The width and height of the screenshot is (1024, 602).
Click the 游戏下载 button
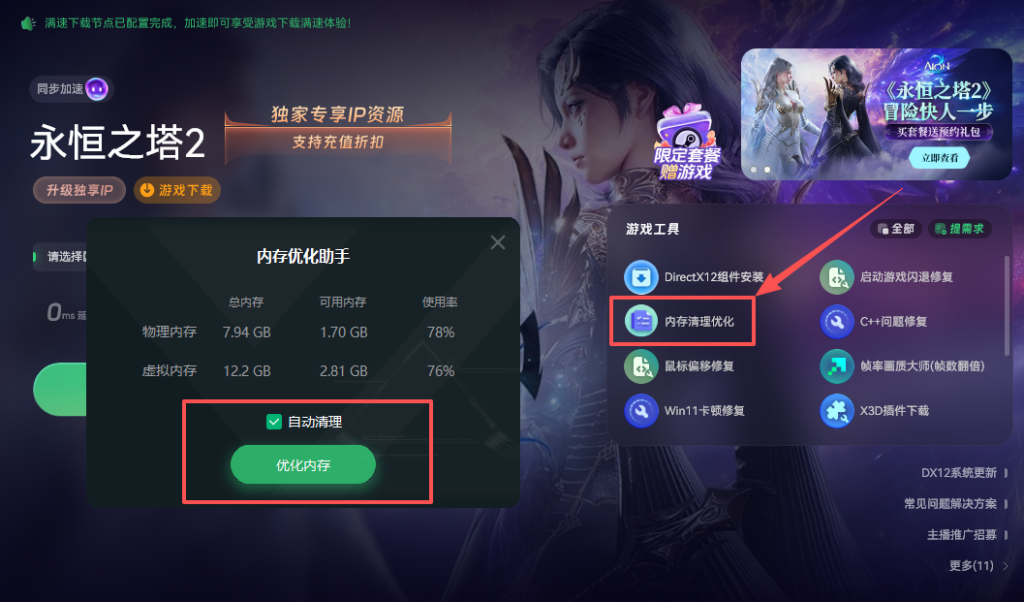click(x=177, y=190)
